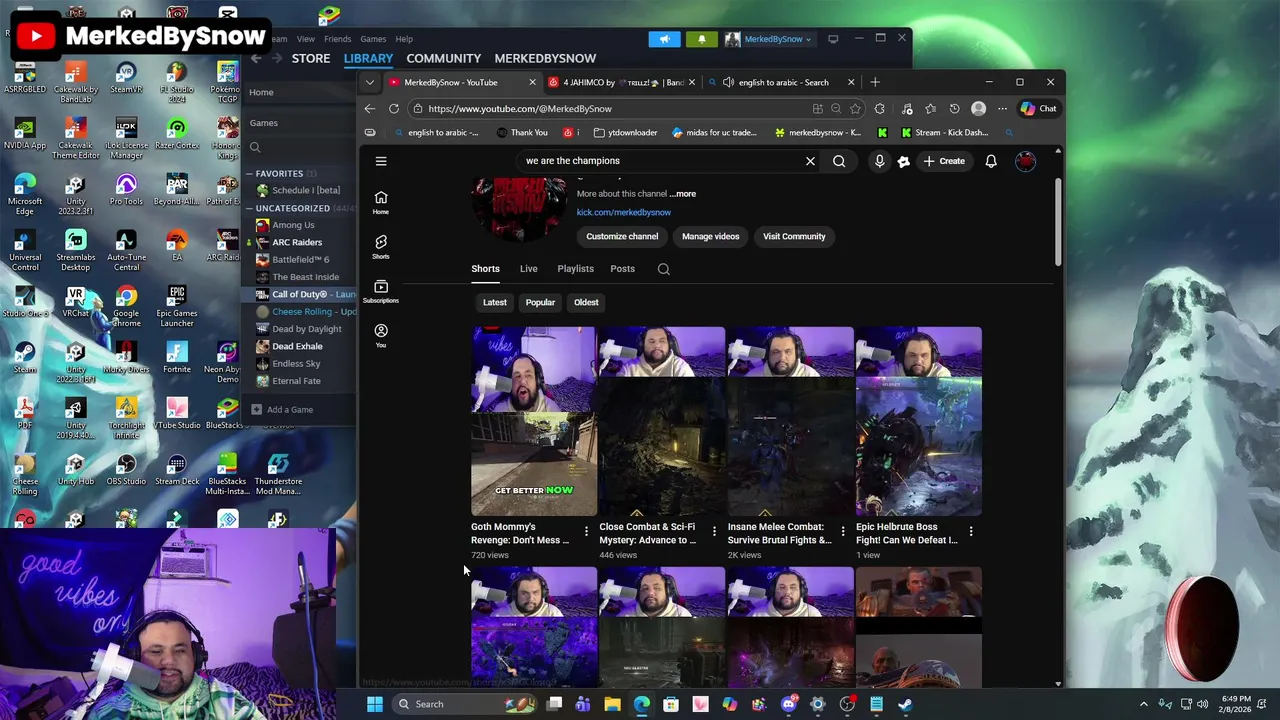Favorite this page with the star icon
1280x720 pixels.
coord(855,109)
